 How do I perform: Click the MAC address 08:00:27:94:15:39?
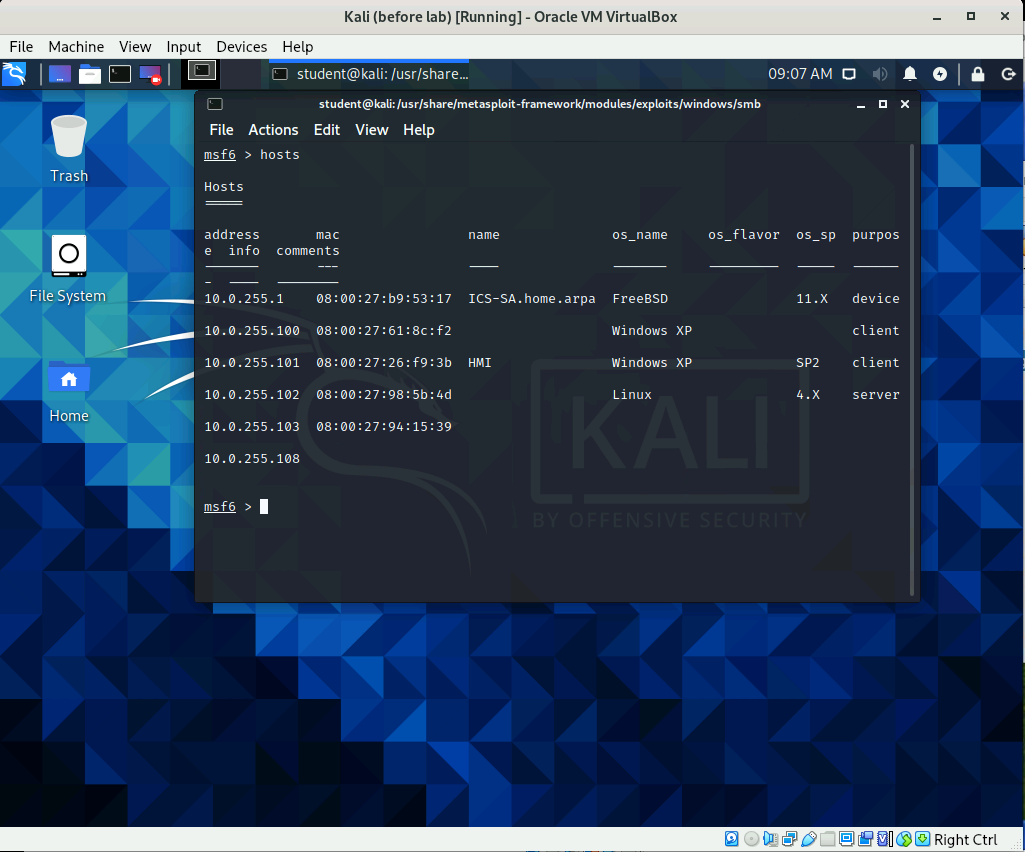pos(384,427)
